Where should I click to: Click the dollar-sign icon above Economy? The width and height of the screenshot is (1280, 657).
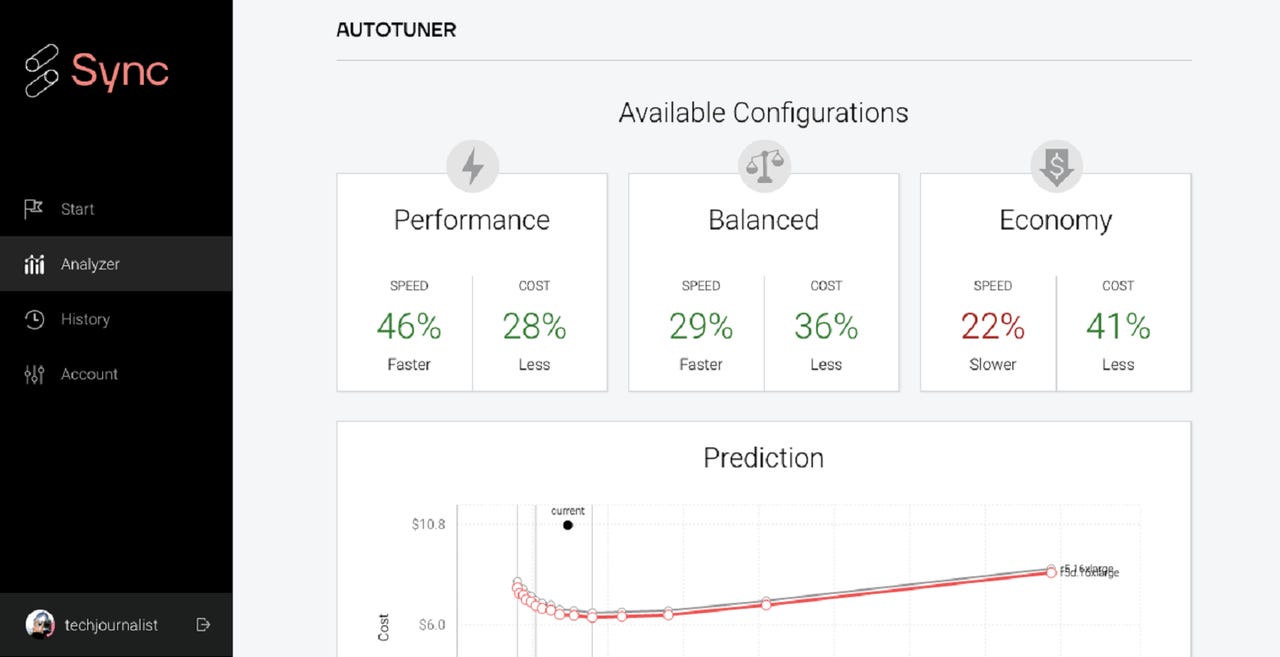coord(1055,165)
